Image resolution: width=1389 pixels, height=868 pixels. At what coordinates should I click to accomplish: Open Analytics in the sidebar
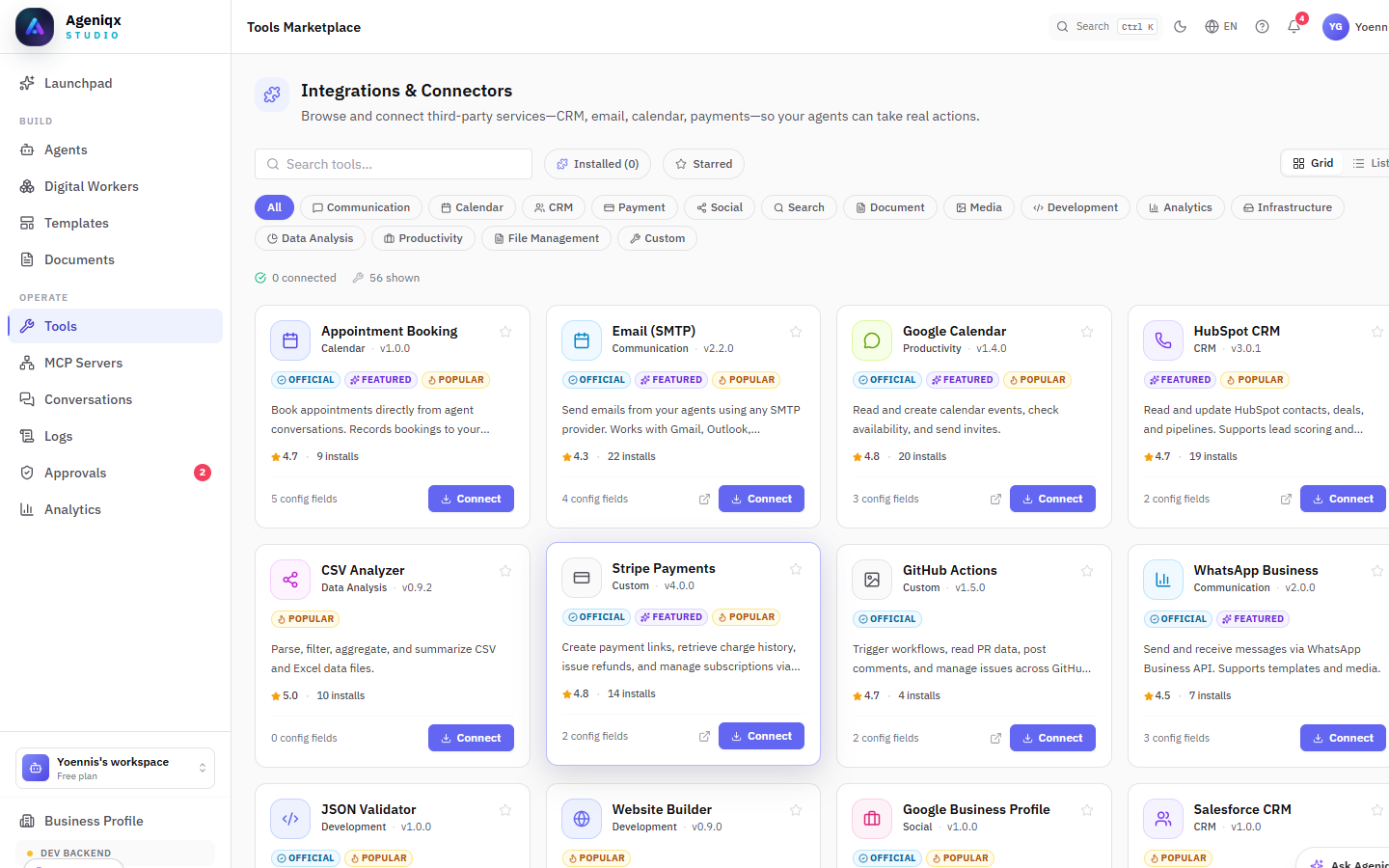116,509
